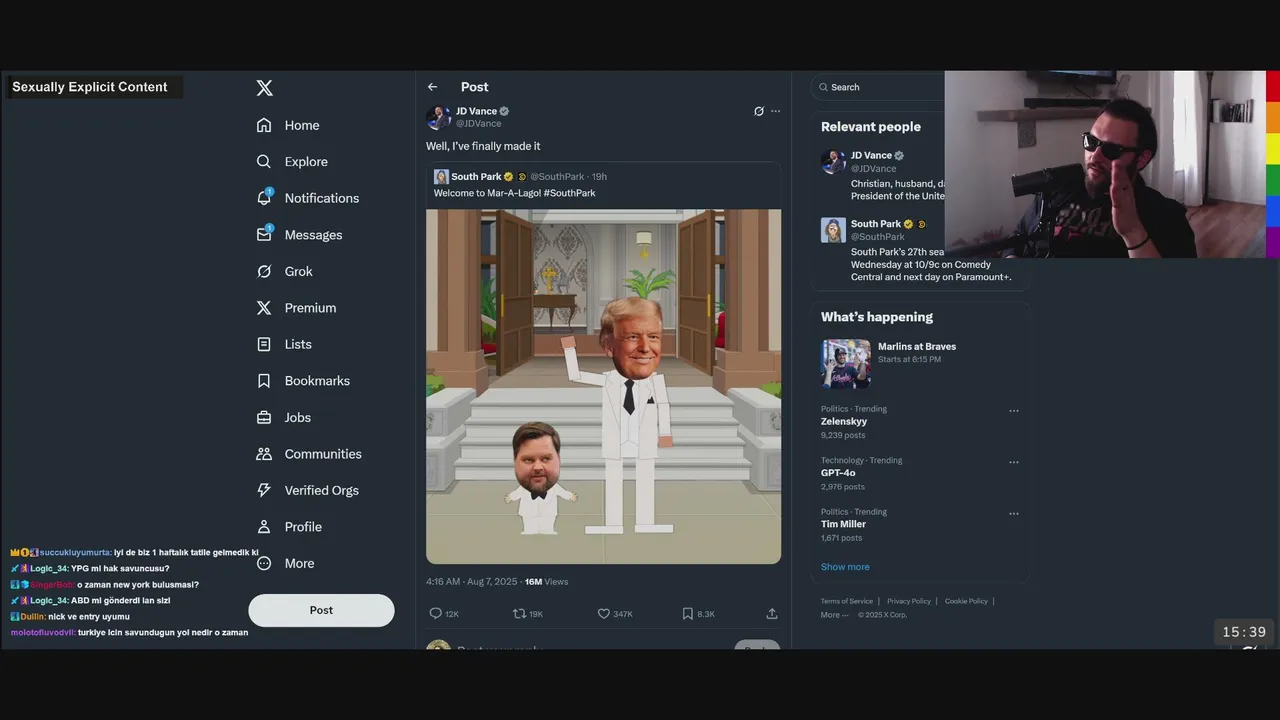
Task: Open the post's three-dot menu
Action: coord(775,111)
